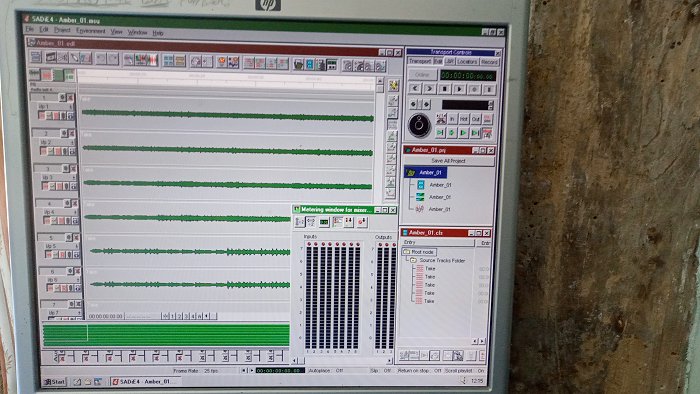The image size is (700, 394).
Task: Click the In point button
Action: click(x=452, y=119)
